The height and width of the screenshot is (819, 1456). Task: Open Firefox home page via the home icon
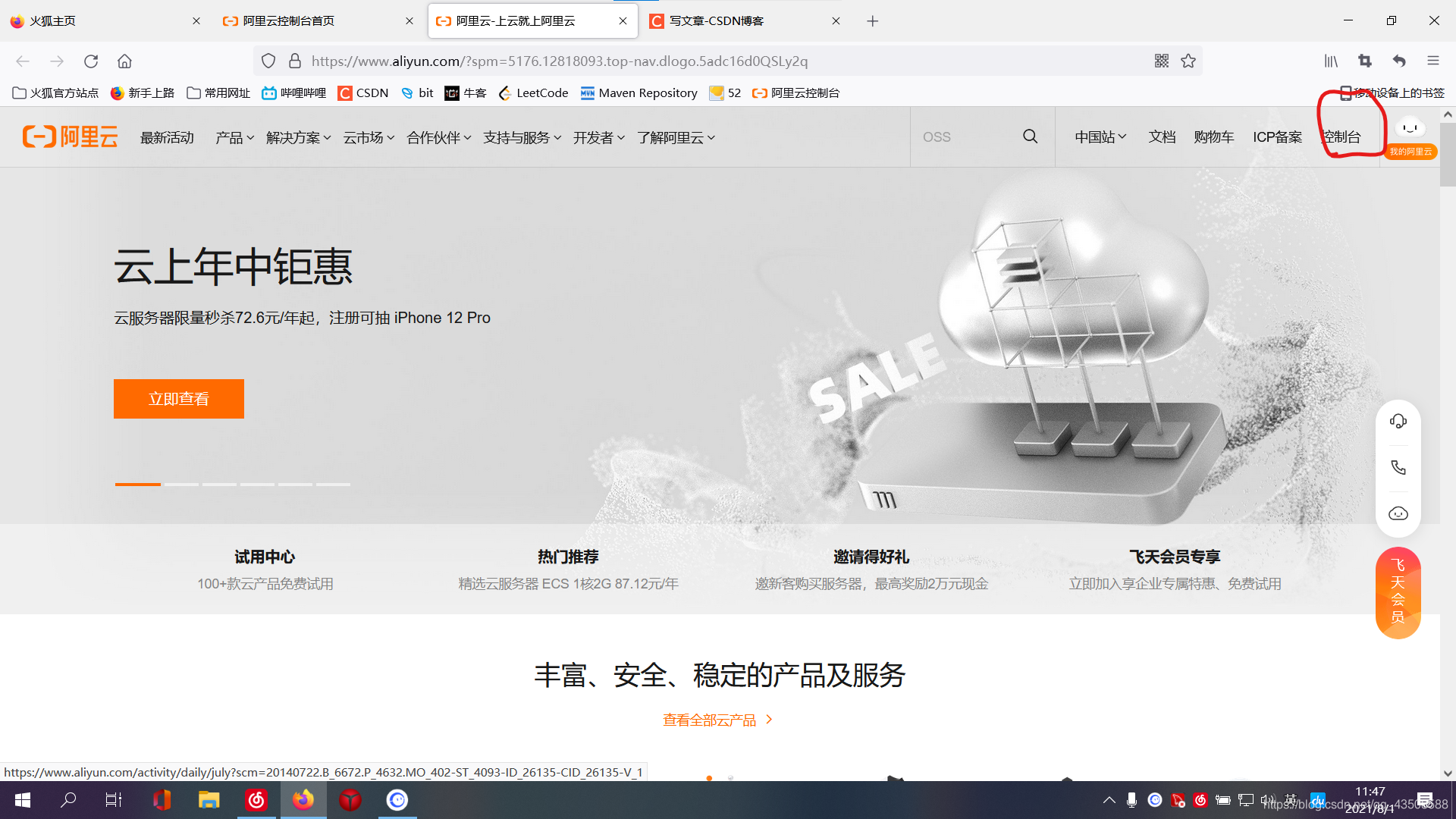point(124,61)
